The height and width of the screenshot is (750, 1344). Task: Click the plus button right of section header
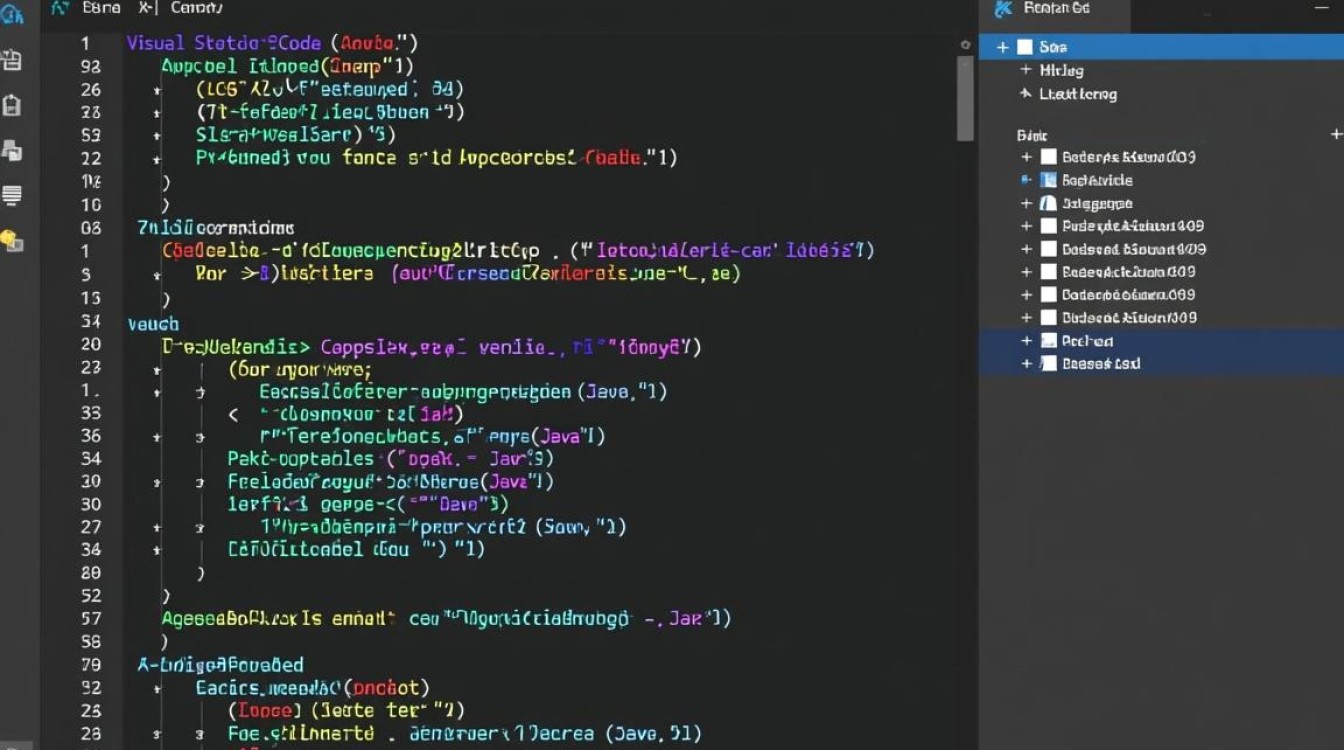(x=1335, y=134)
